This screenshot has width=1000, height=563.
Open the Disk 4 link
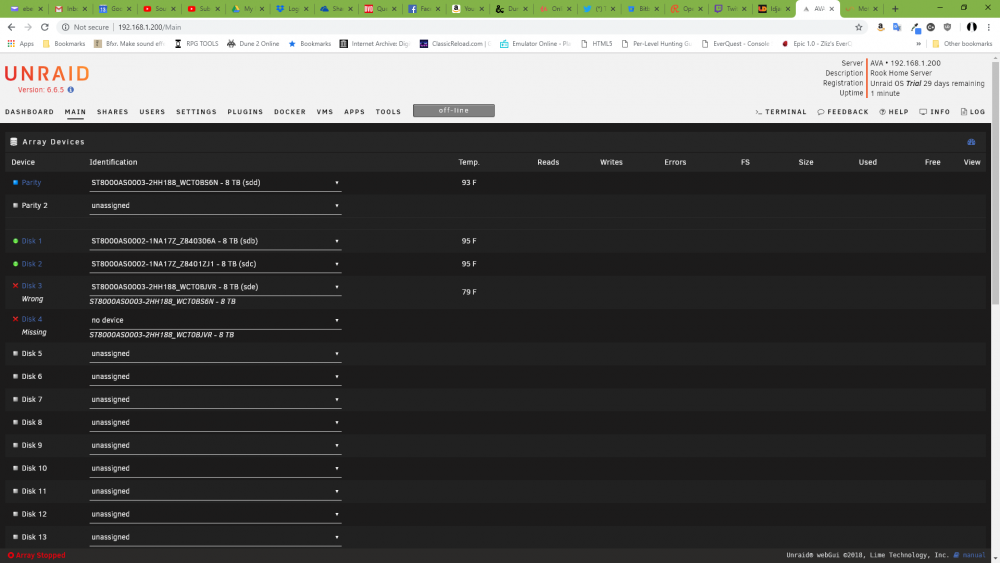click(32, 319)
